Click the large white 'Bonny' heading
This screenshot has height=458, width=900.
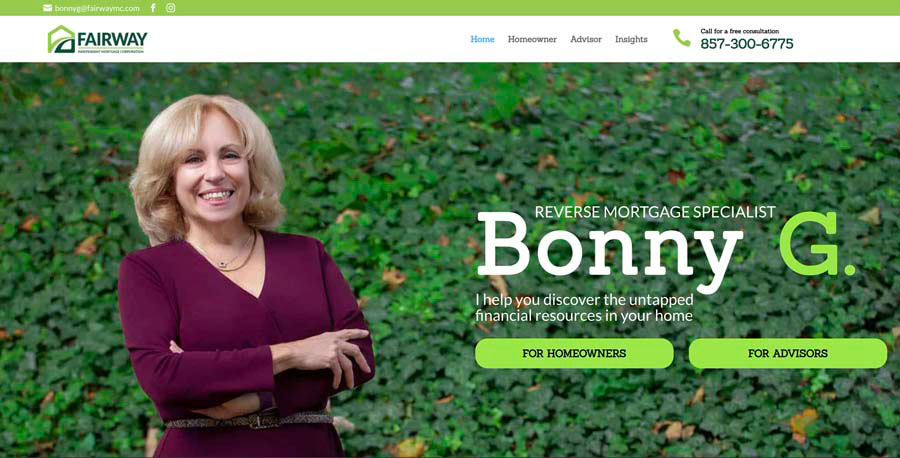(x=610, y=251)
